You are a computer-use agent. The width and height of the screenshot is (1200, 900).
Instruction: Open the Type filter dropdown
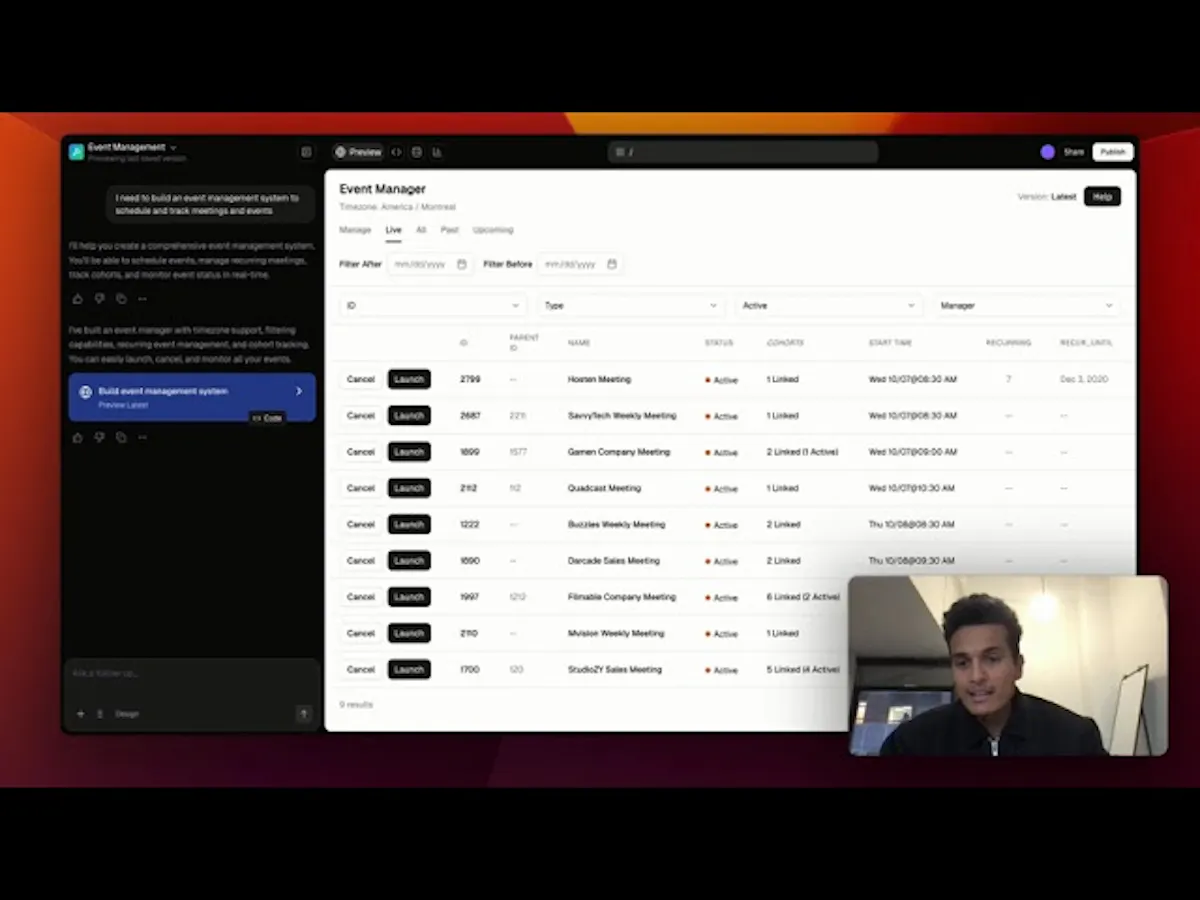point(630,305)
